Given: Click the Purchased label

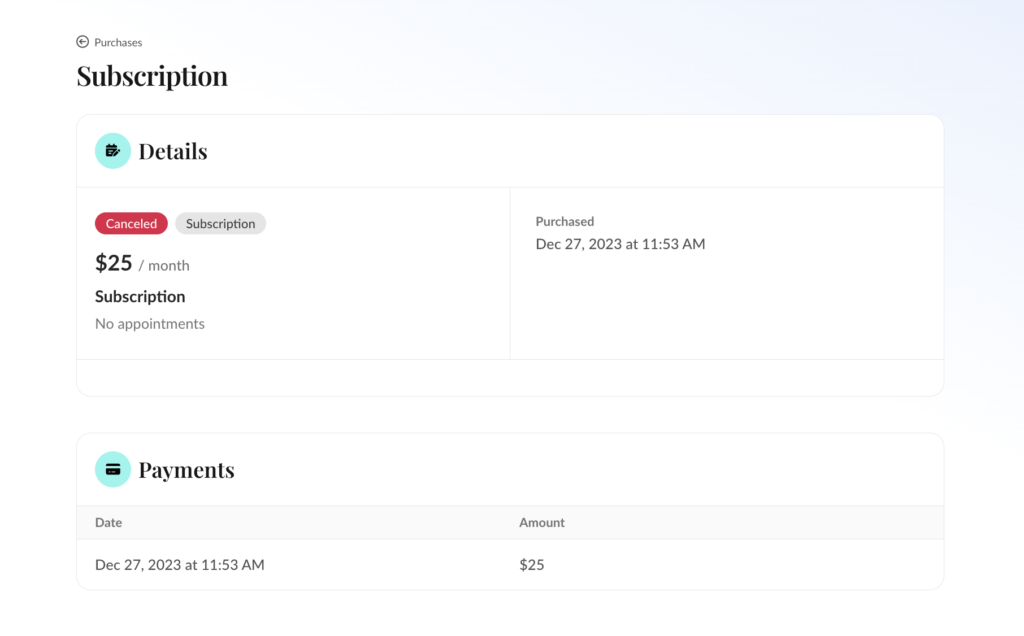Looking at the screenshot, I should coord(564,221).
